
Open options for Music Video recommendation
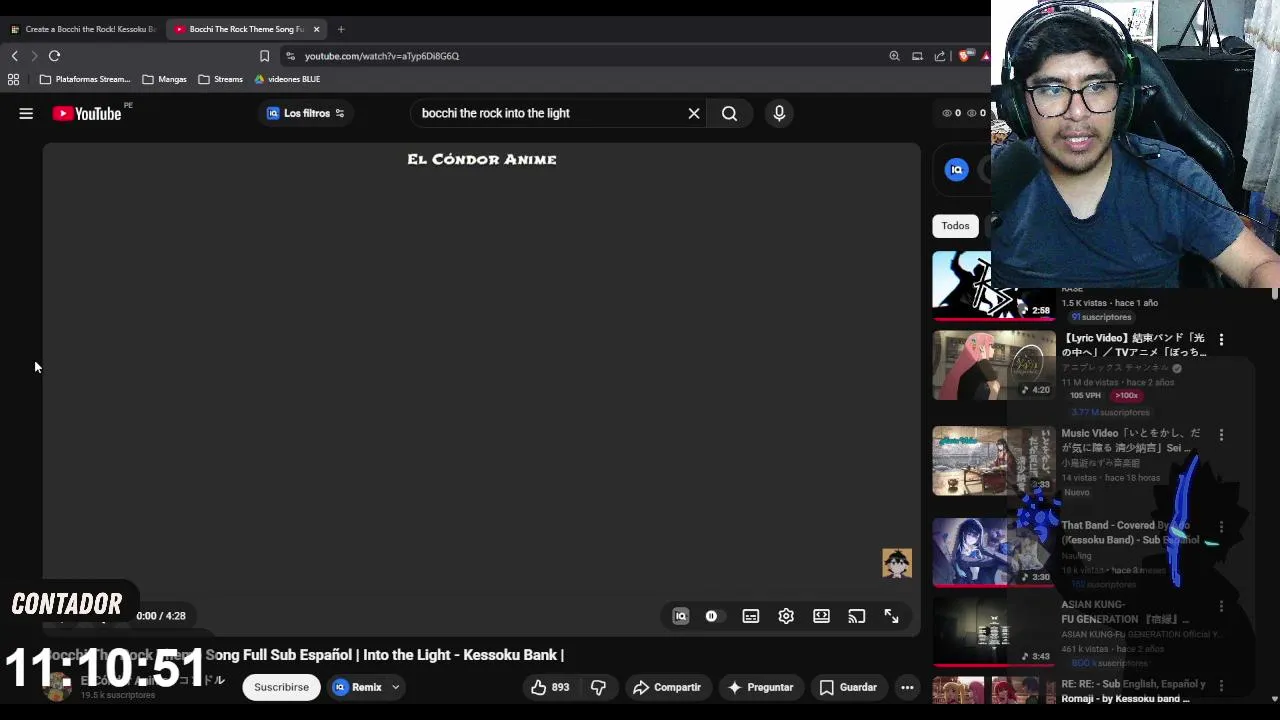click(x=1221, y=435)
